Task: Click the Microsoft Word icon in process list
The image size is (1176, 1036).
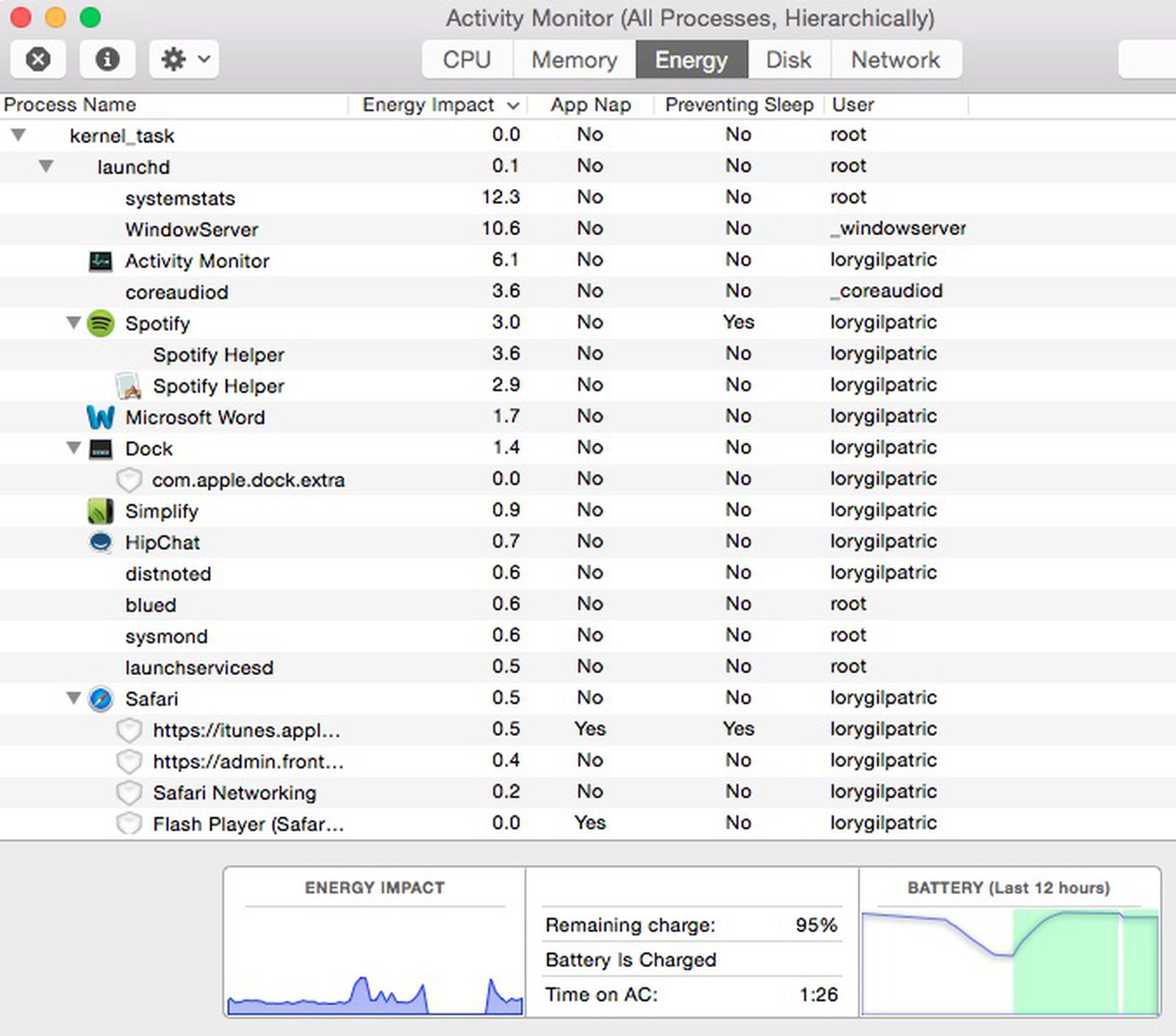Action: pyautogui.click(x=101, y=417)
